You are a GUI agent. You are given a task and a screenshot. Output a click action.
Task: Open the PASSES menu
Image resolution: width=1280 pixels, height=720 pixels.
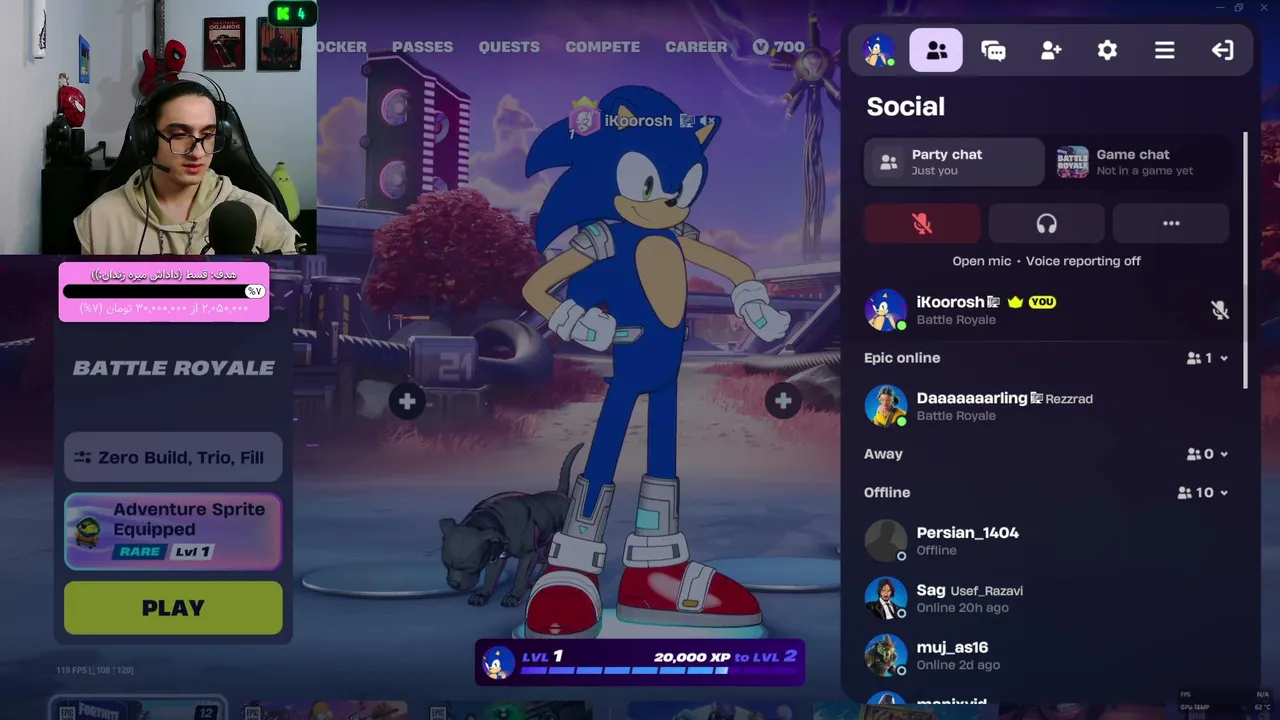422,47
